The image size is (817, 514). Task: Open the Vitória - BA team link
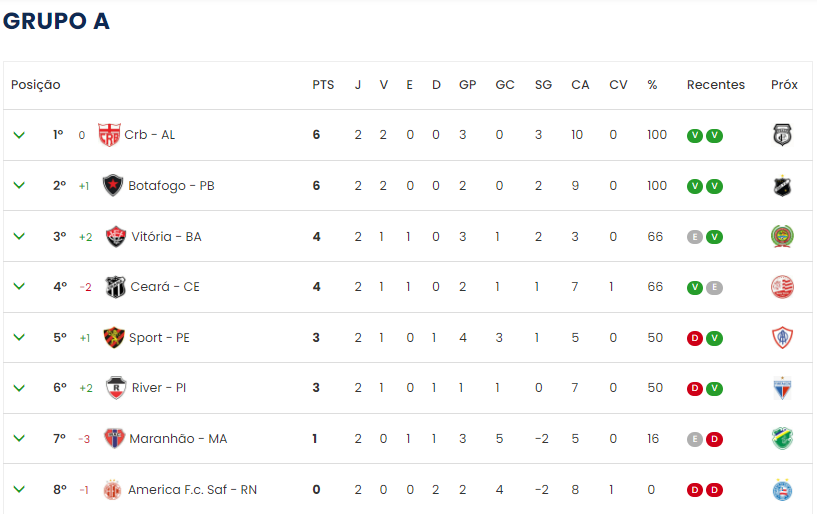(166, 237)
